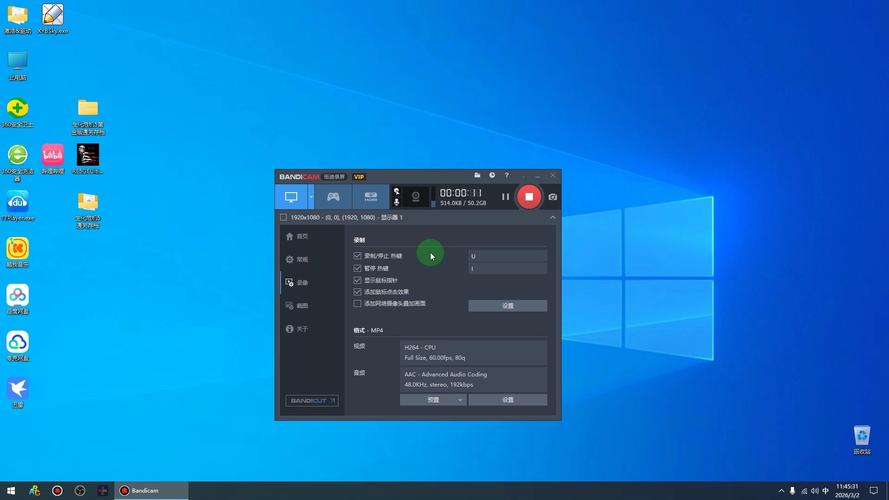
Task: Open the Windows Start menu
Action: click(x=11, y=490)
